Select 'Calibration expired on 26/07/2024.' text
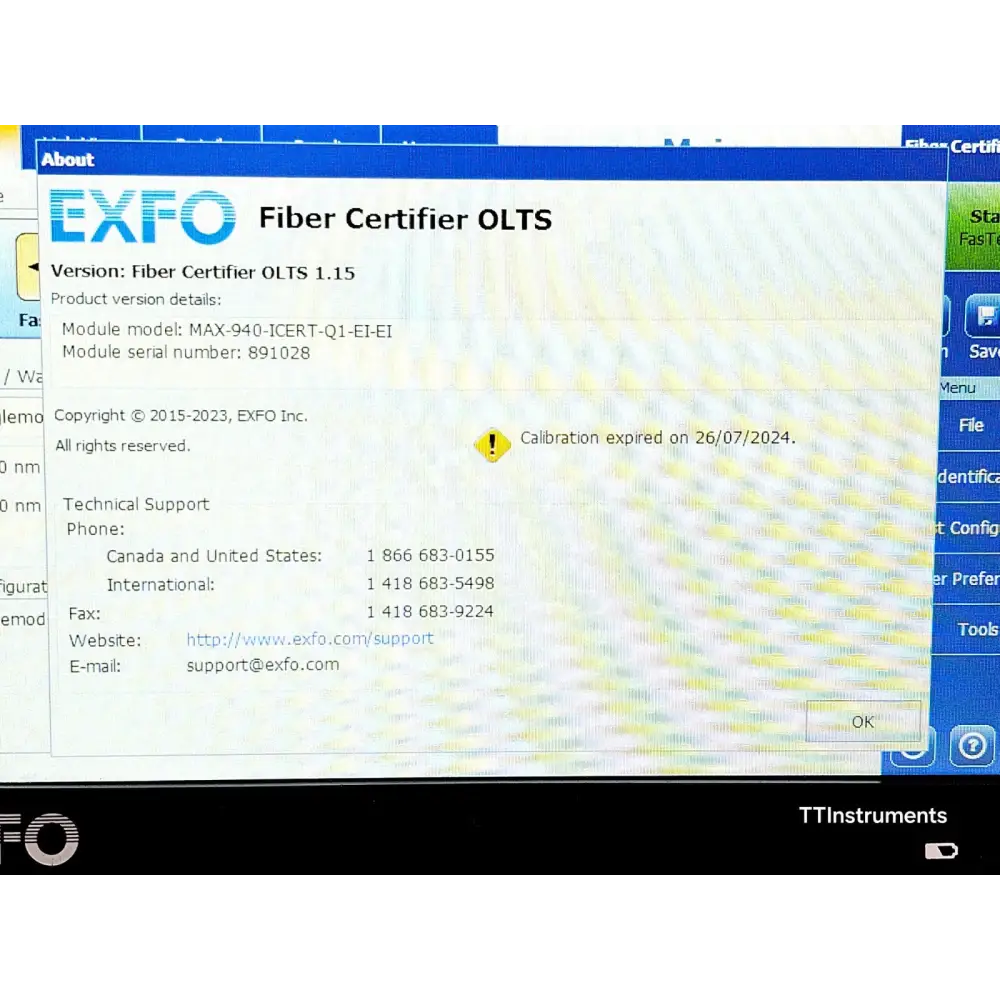Image resolution: width=1000 pixels, height=1000 pixels. point(658,438)
